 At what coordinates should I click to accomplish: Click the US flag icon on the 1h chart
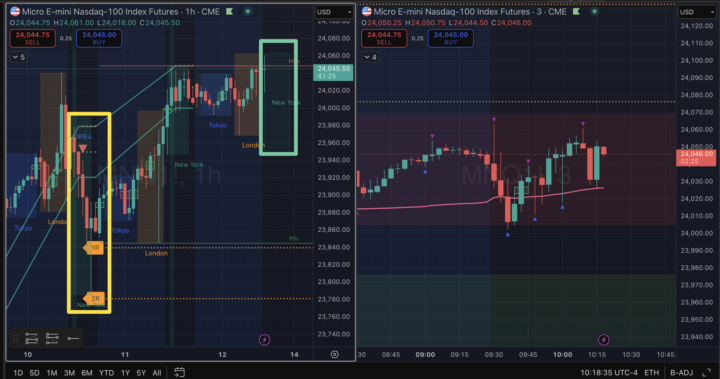tap(15, 11)
